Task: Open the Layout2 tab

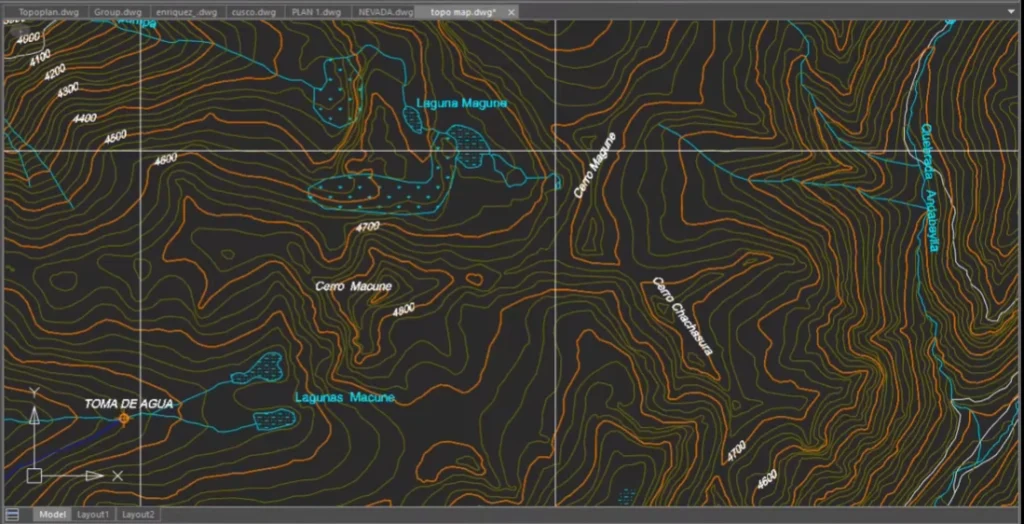Action: tap(138, 514)
